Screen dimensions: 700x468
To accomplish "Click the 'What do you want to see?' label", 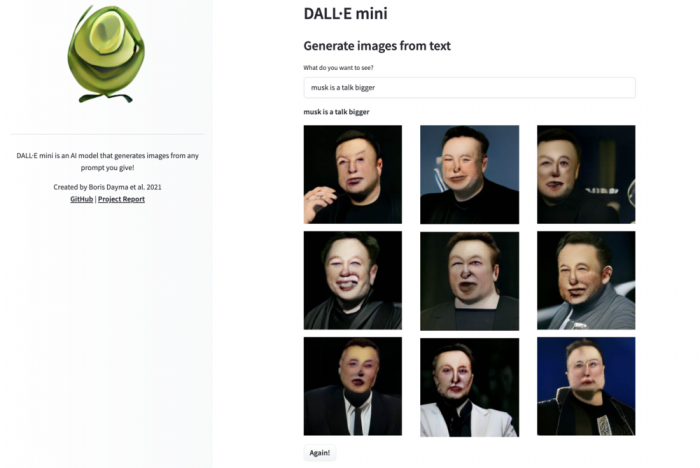I will [338, 68].
